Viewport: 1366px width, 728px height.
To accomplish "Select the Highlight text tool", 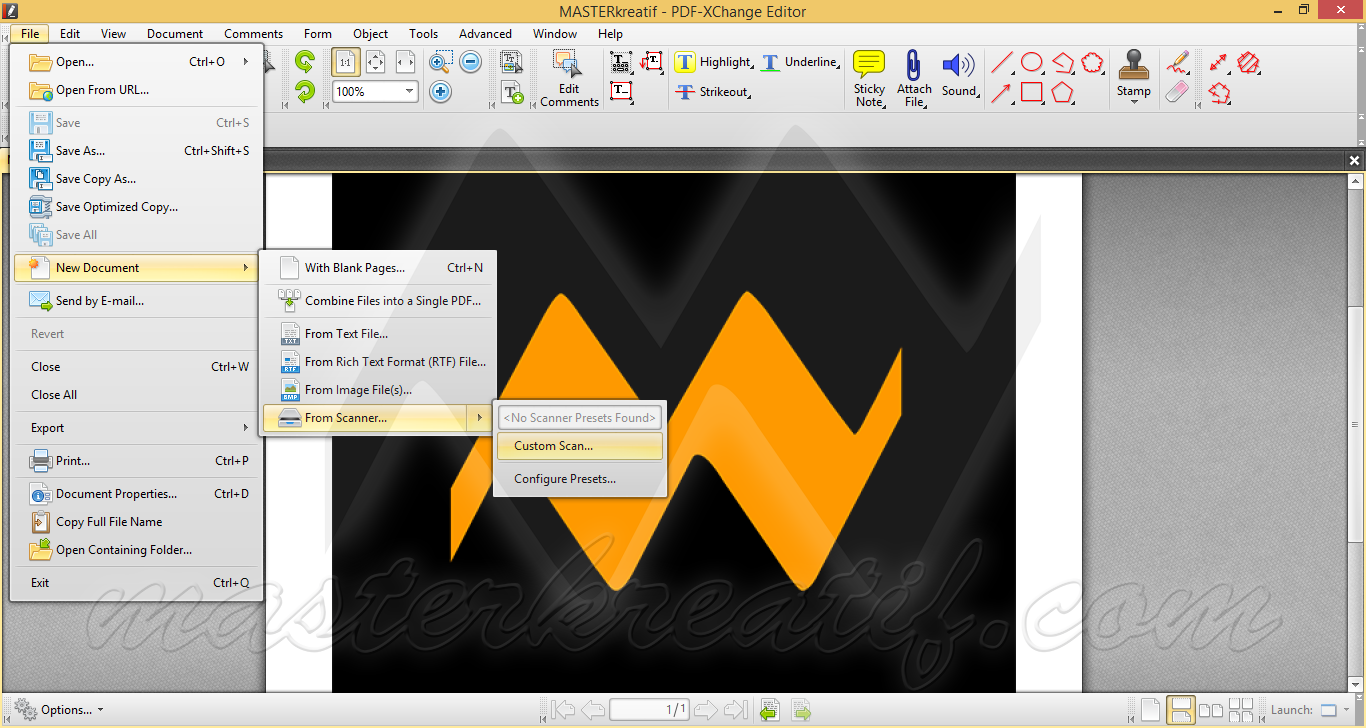I will [713, 62].
